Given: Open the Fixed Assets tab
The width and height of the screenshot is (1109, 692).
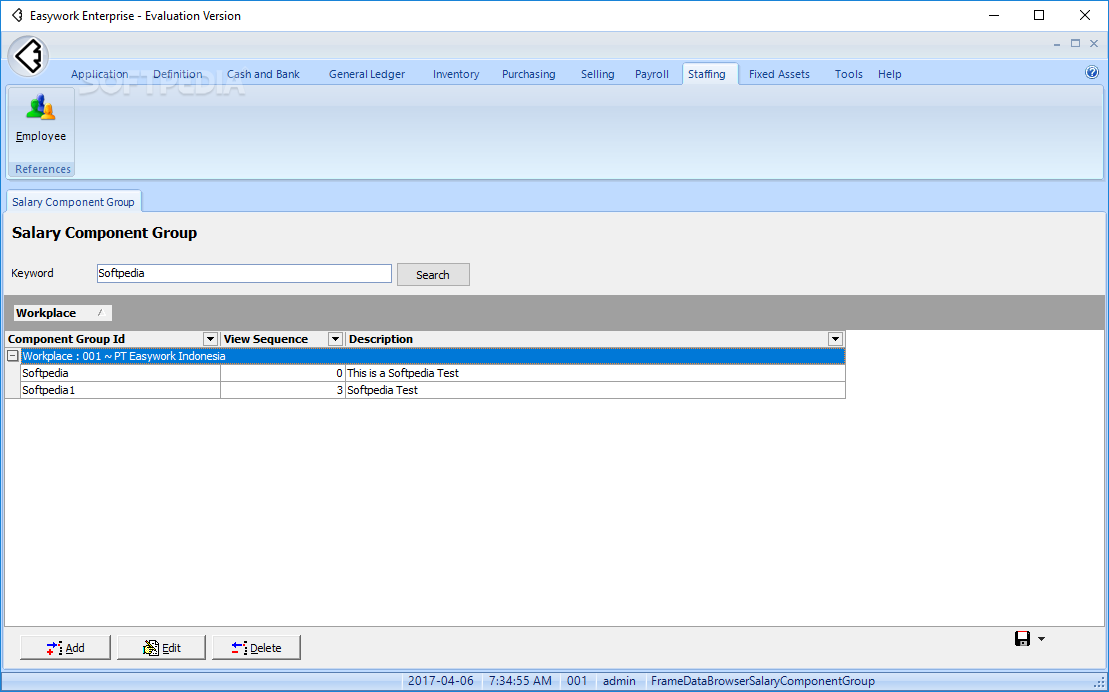Looking at the screenshot, I should coord(779,74).
